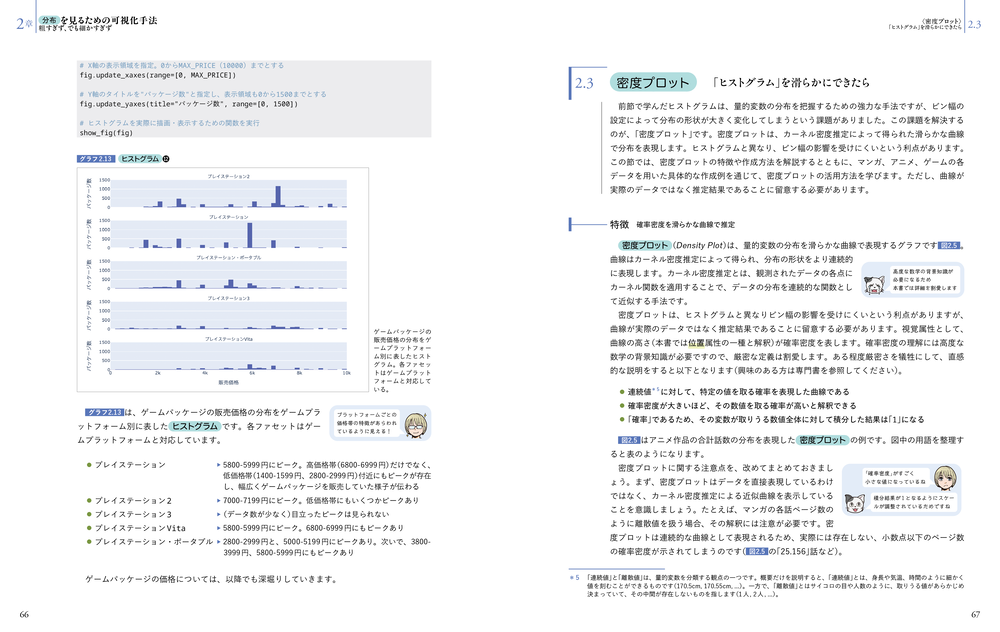This screenshot has width=1000, height=632.
Task: Click the fig.update_xaxes code line
Action: point(157,76)
